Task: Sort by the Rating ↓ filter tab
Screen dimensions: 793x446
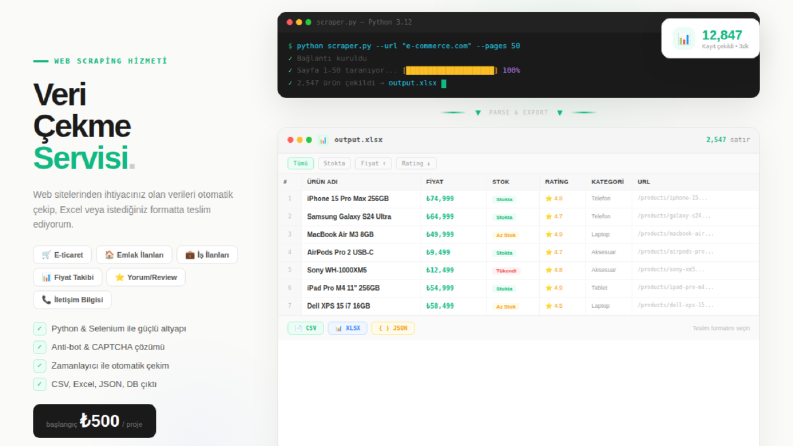Action: (x=416, y=163)
